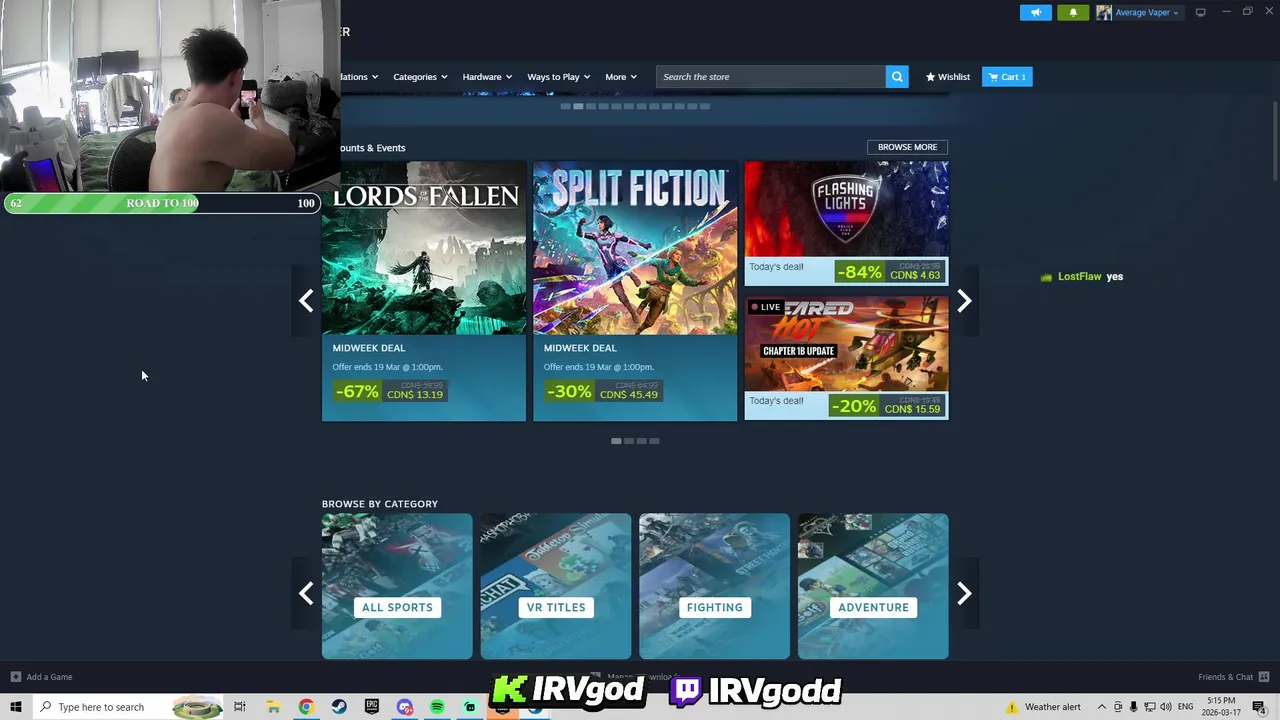Open Windows notification center icon

point(1259,707)
